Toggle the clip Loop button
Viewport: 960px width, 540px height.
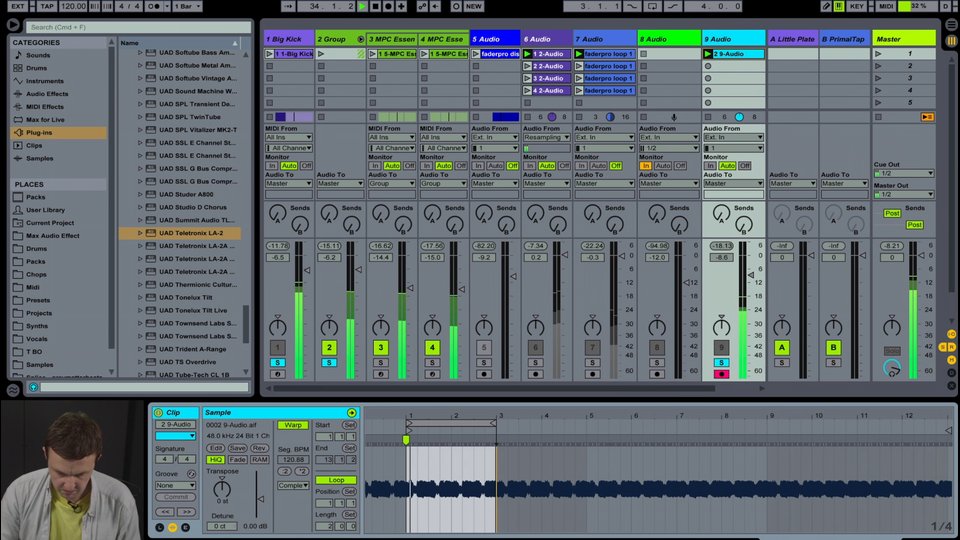[336, 480]
